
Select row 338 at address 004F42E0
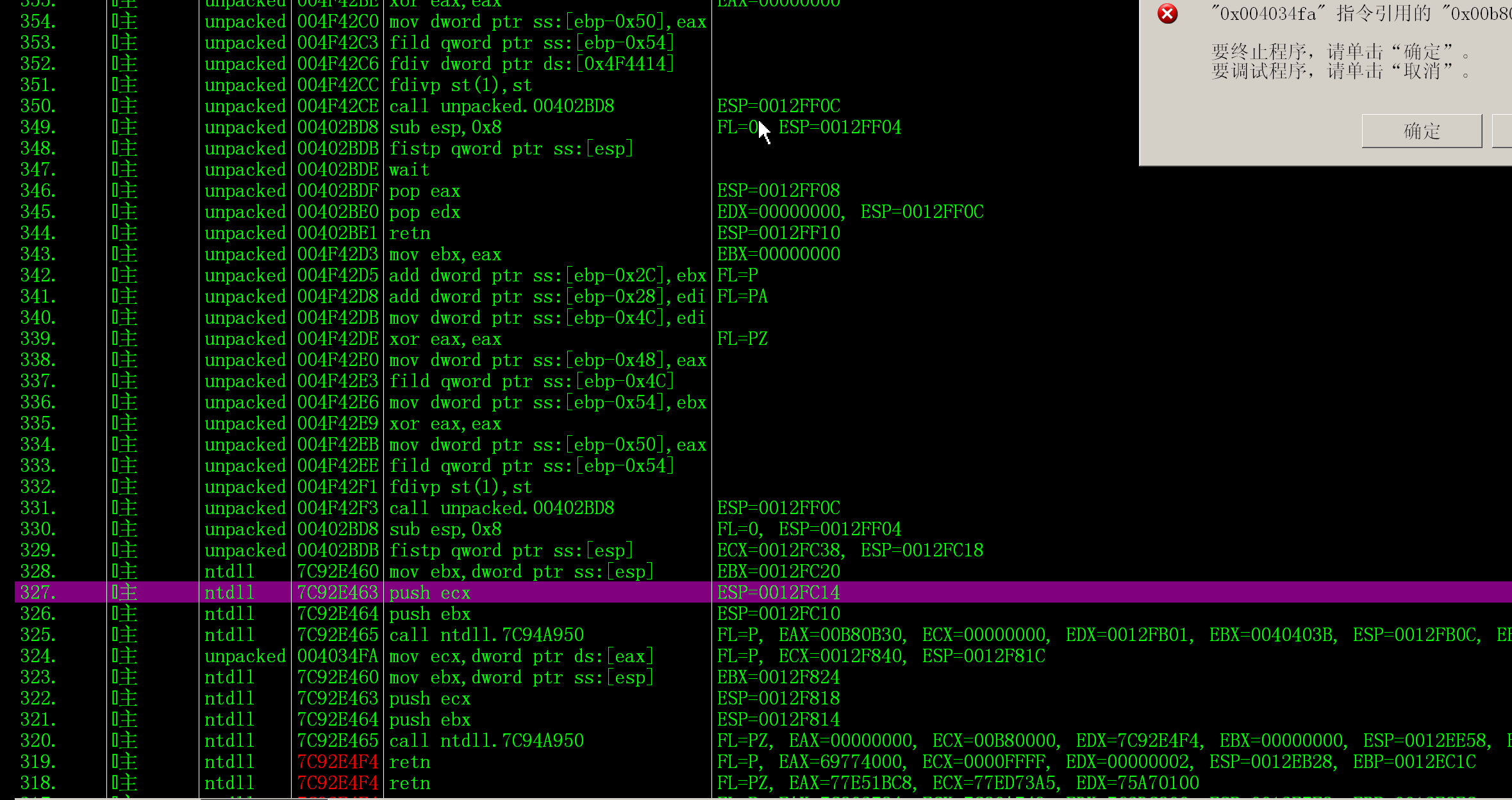coord(763,360)
